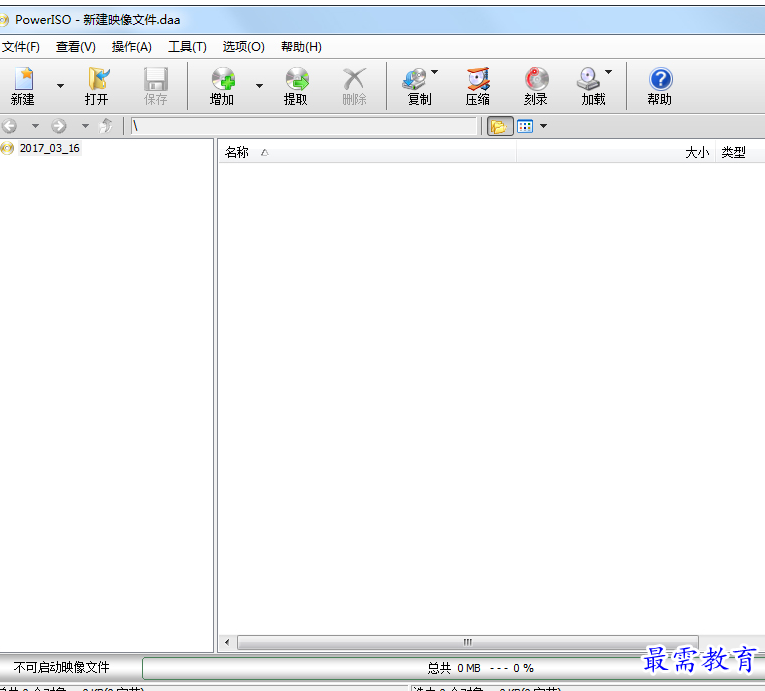Select the 2017_03_16 tree node
The width and height of the screenshot is (765, 691).
[x=49, y=148]
